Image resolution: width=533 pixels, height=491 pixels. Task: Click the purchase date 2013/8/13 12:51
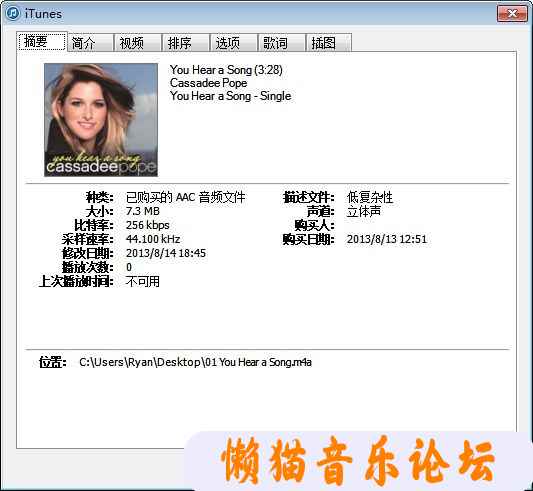click(x=387, y=239)
